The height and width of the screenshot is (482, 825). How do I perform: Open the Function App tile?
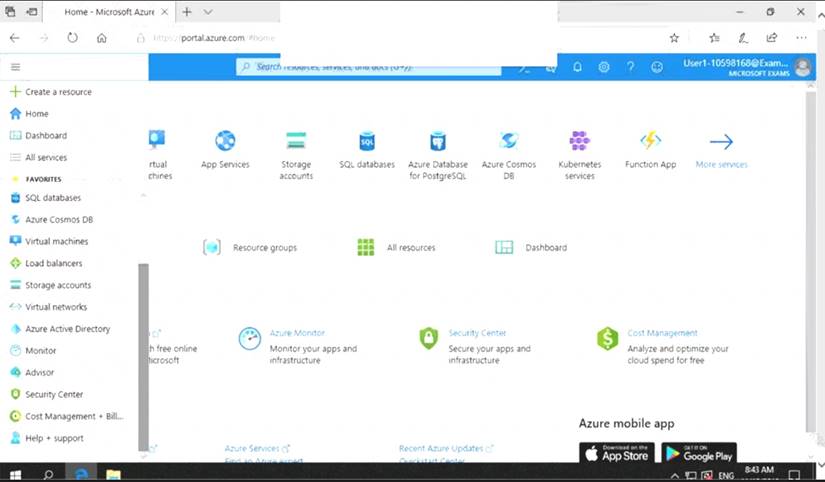click(x=650, y=150)
